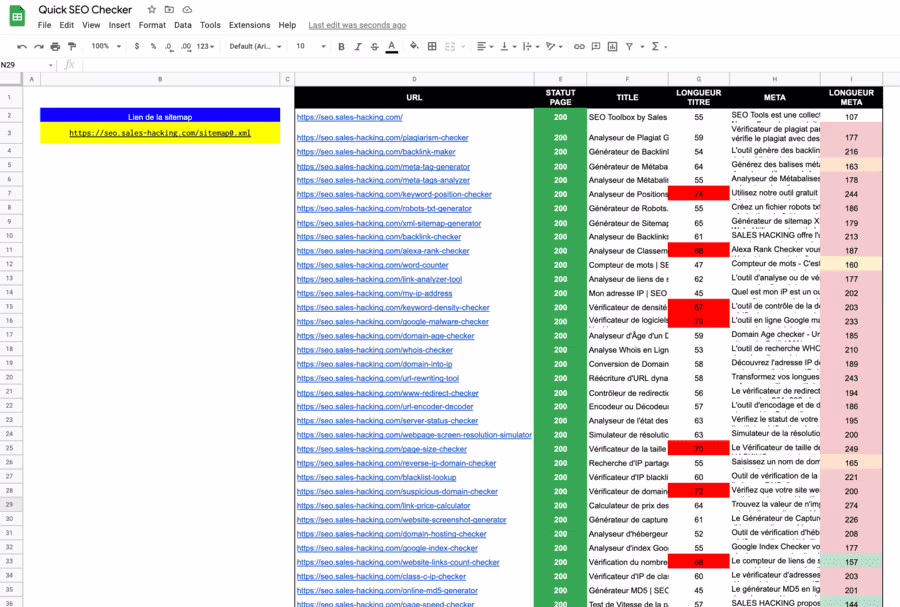Open the Help menu
The image size is (900, 607).
tap(287, 25)
